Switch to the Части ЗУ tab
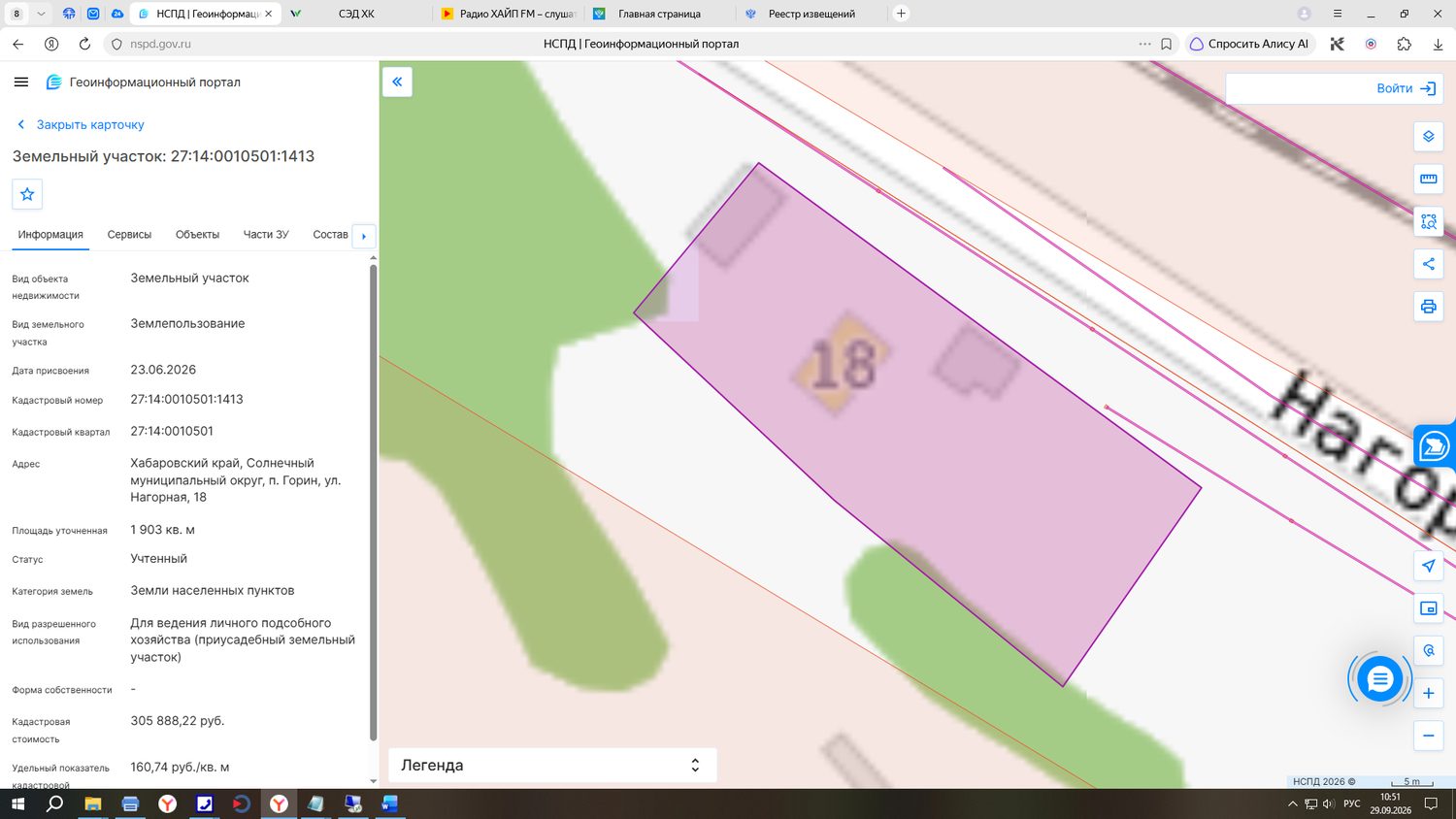 pyautogui.click(x=266, y=235)
